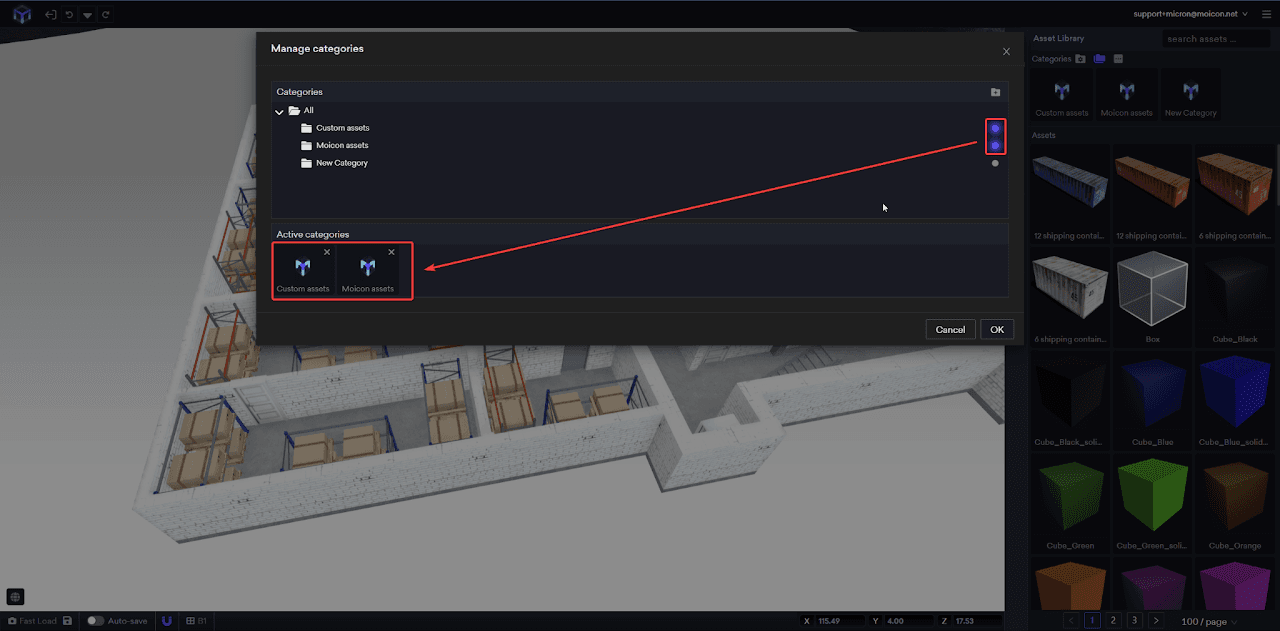Activate the New Category radio dot

[x=995, y=163]
